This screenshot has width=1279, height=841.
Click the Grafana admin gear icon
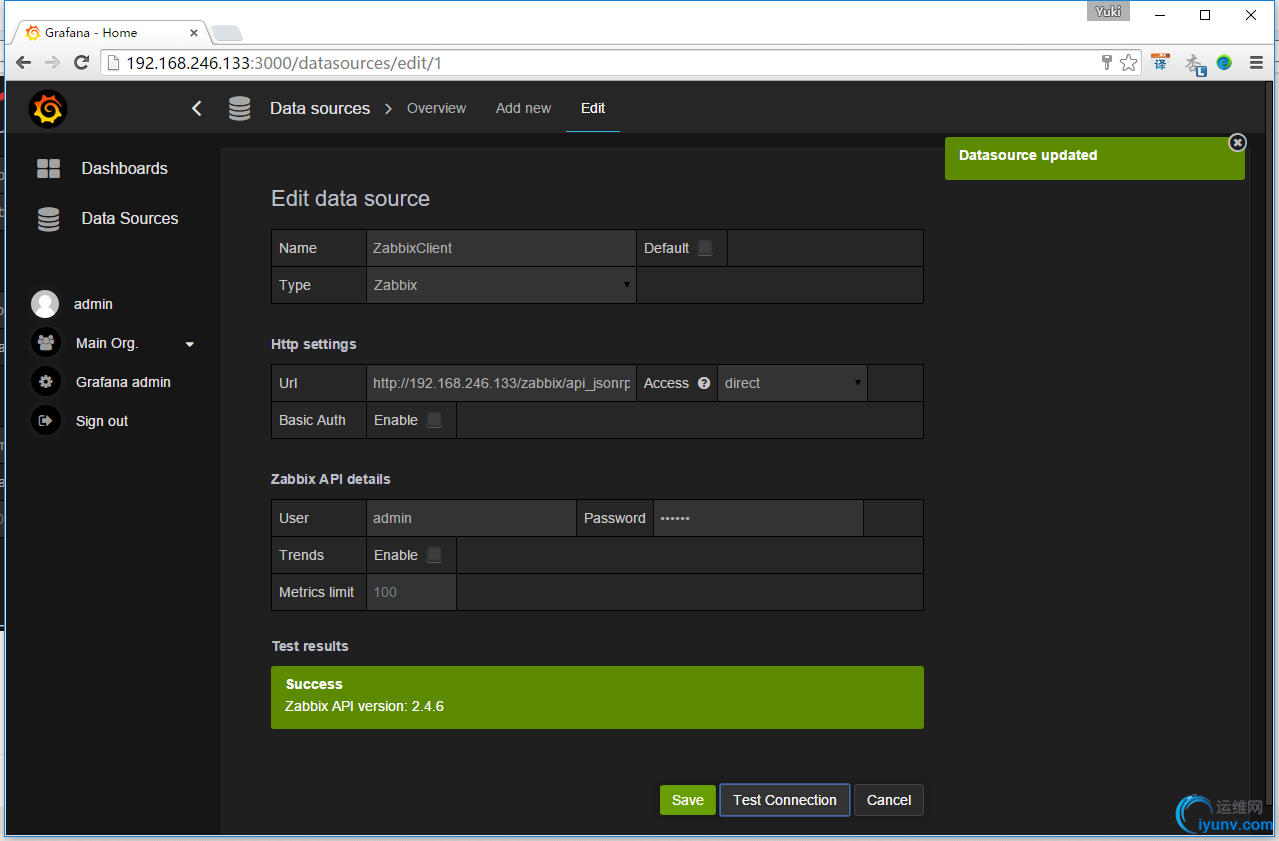pyautogui.click(x=45, y=382)
